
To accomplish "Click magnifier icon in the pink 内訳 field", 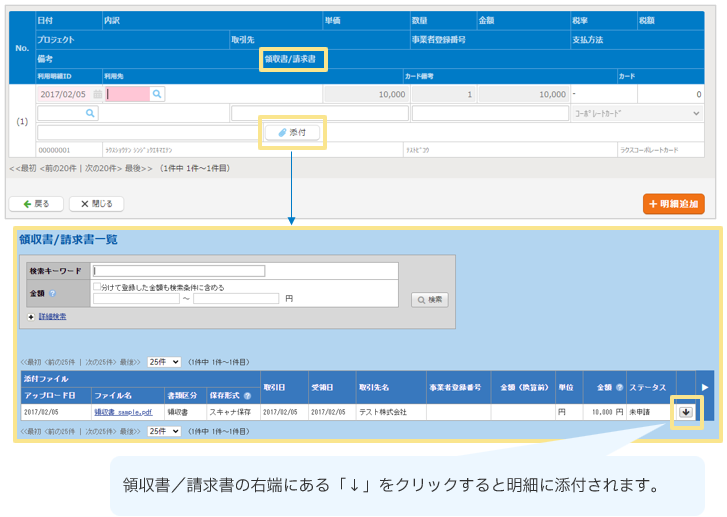I will (157, 95).
